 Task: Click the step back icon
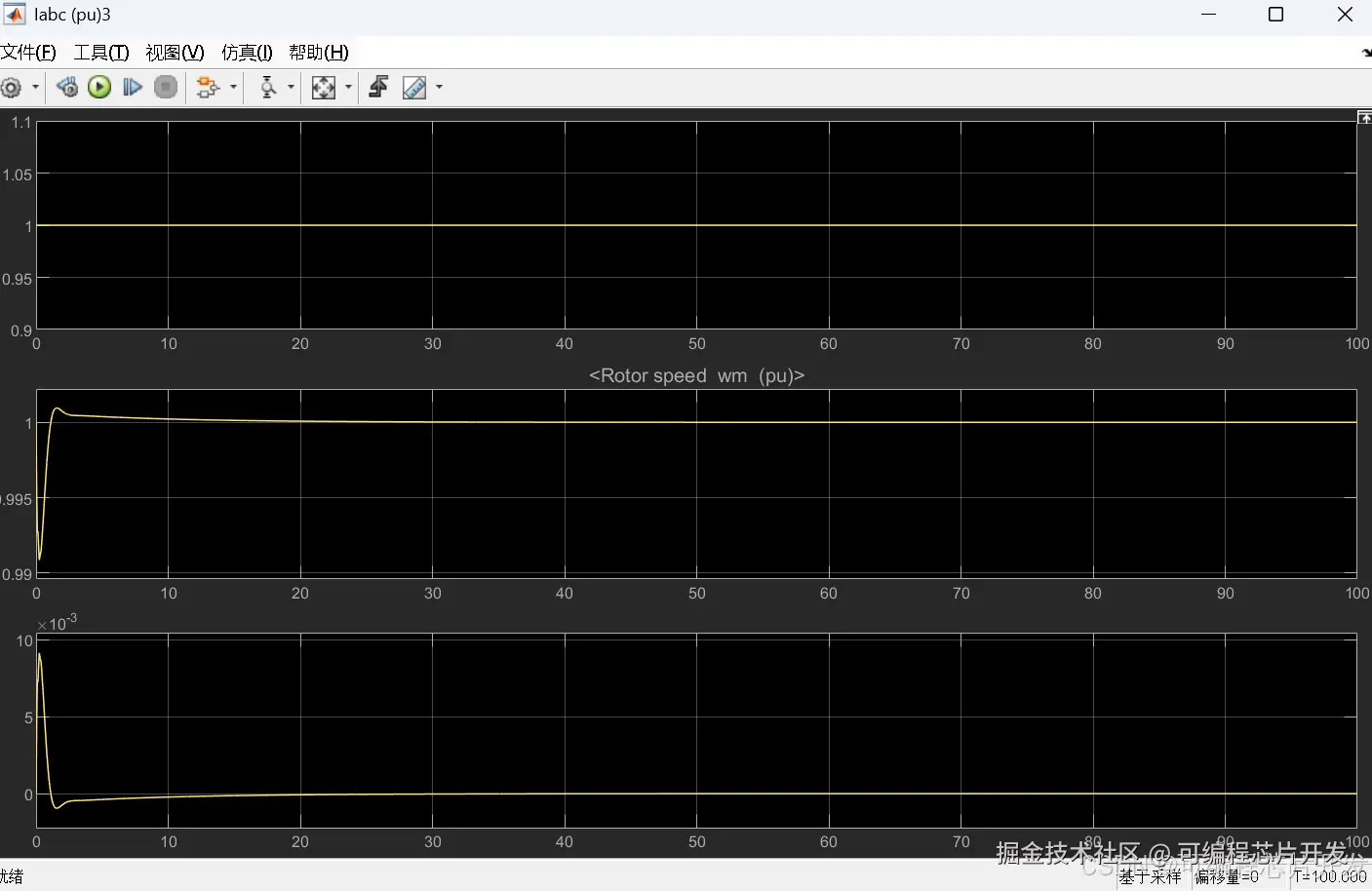click(67, 88)
